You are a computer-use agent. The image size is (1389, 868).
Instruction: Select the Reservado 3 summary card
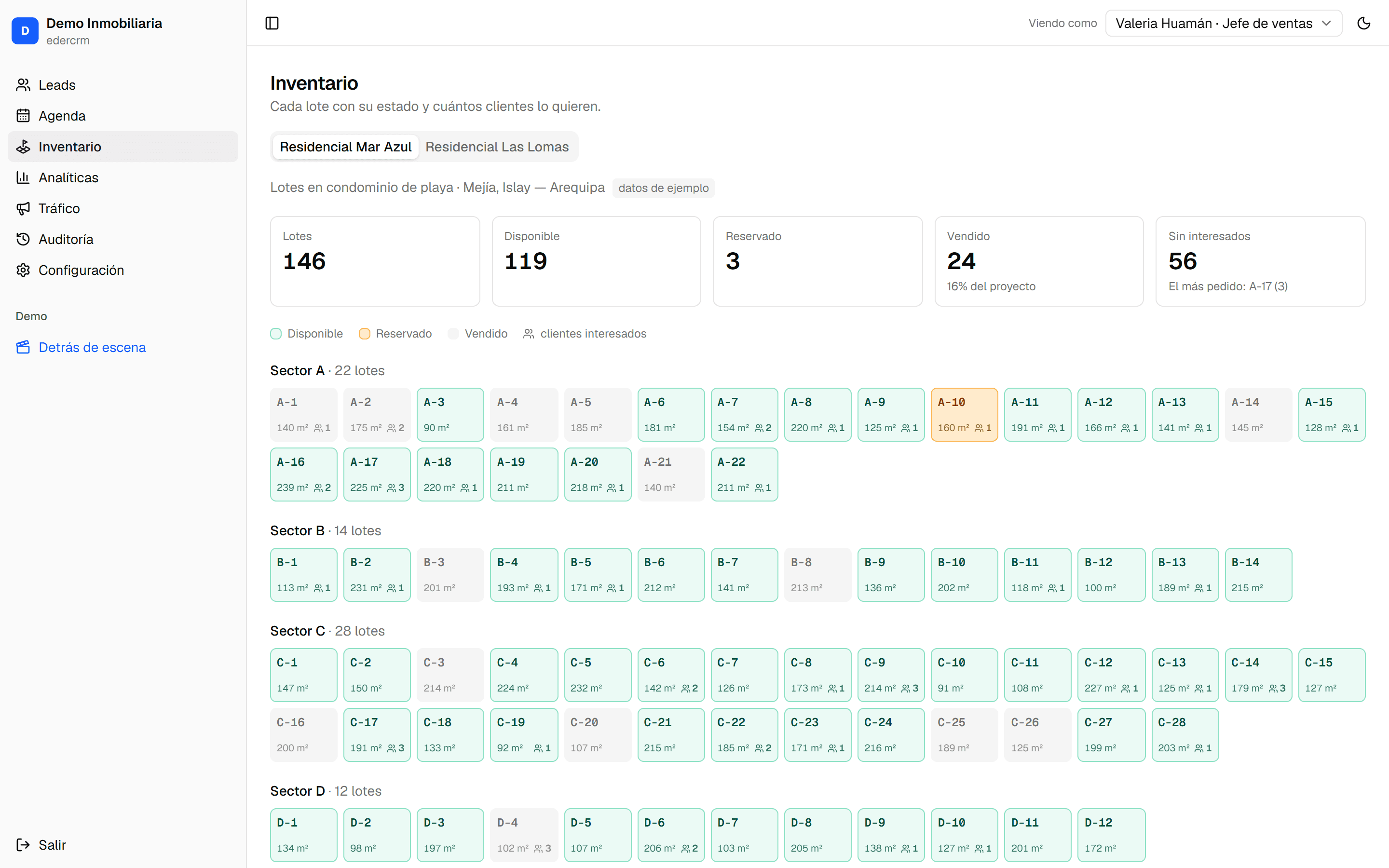(x=818, y=261)
